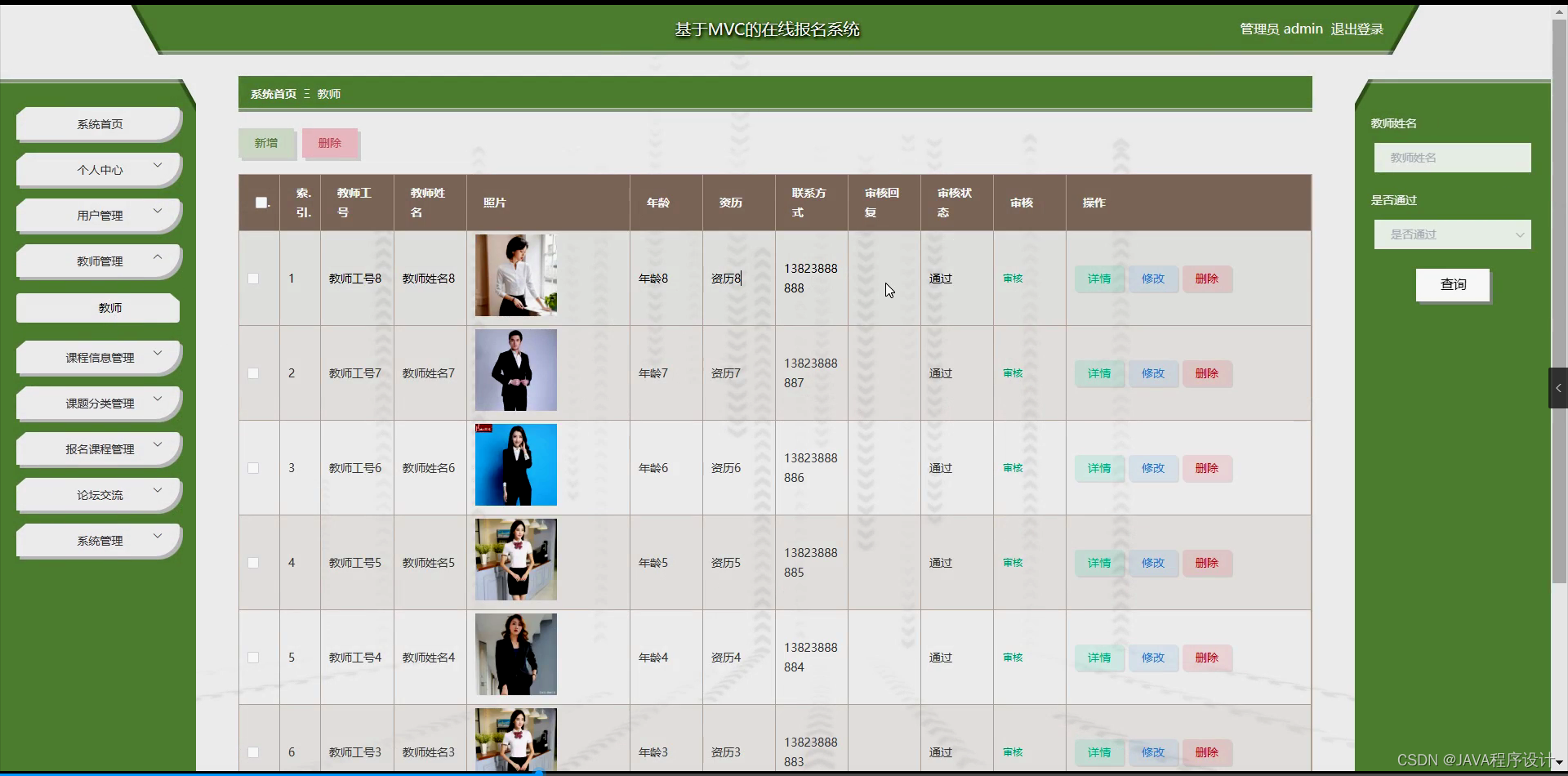Screen dimensions: 1568x776
Task: Open 详情 for 教师工号5
Action: click(x=1099, y=563)
